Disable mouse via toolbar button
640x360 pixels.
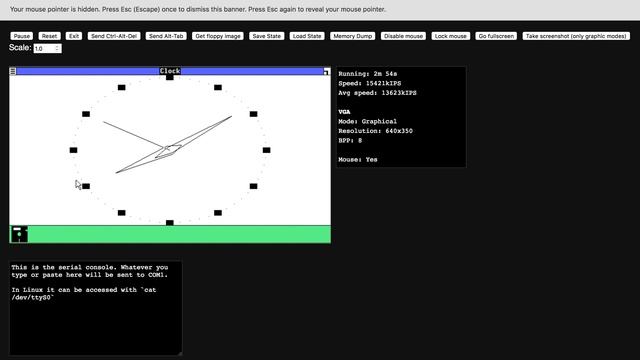(403, 36)
